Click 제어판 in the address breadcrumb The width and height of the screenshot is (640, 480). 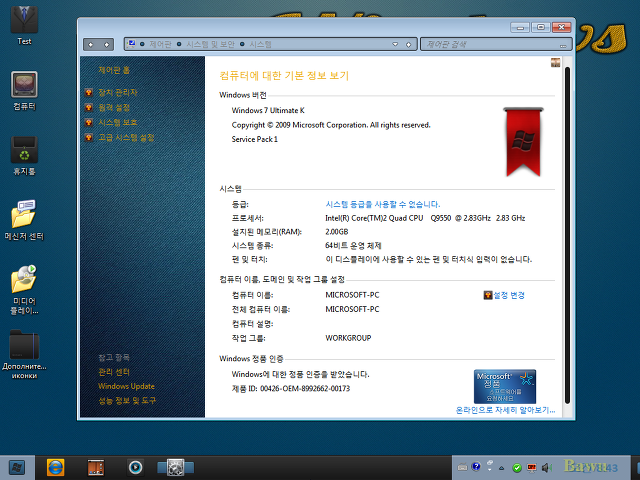pyautogui.click(x=160, y=44)
